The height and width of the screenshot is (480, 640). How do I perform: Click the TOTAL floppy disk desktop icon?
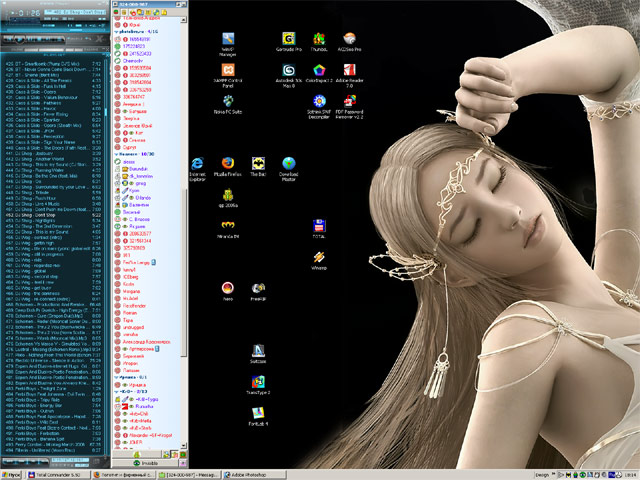click(x=319, y=229)
